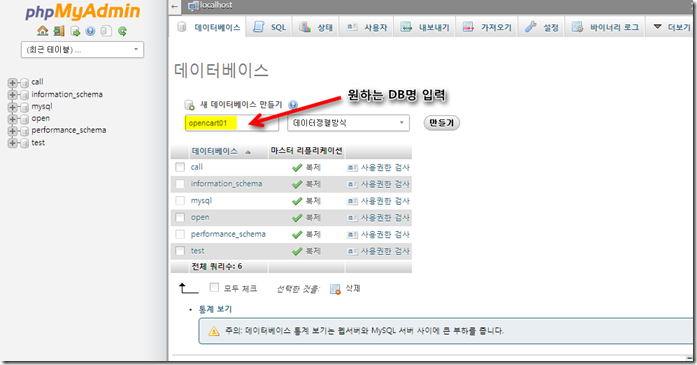Tick checkbox for call database
Image resolution: width=697 pixels, height=365 pixels.
coord(180,167)
